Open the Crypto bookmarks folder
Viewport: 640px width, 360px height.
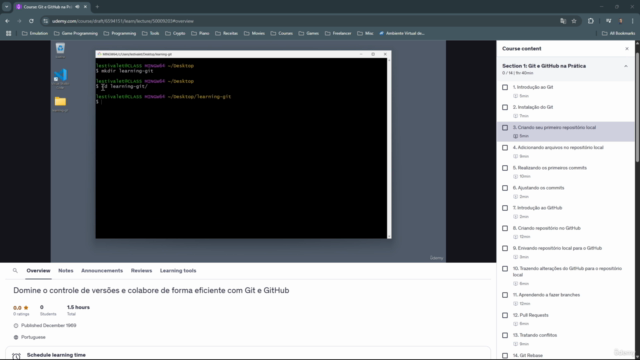click(x=175, y=33)
